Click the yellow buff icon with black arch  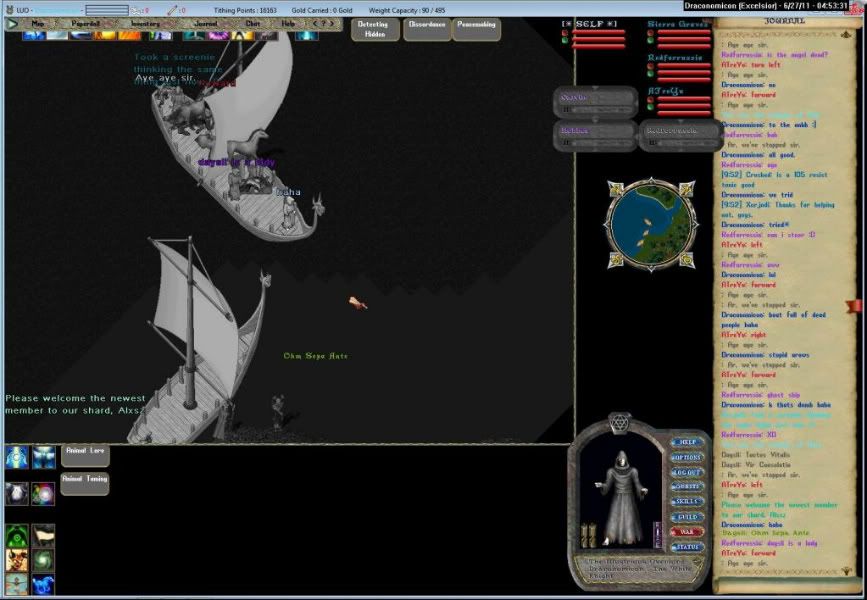coord(242,36)
